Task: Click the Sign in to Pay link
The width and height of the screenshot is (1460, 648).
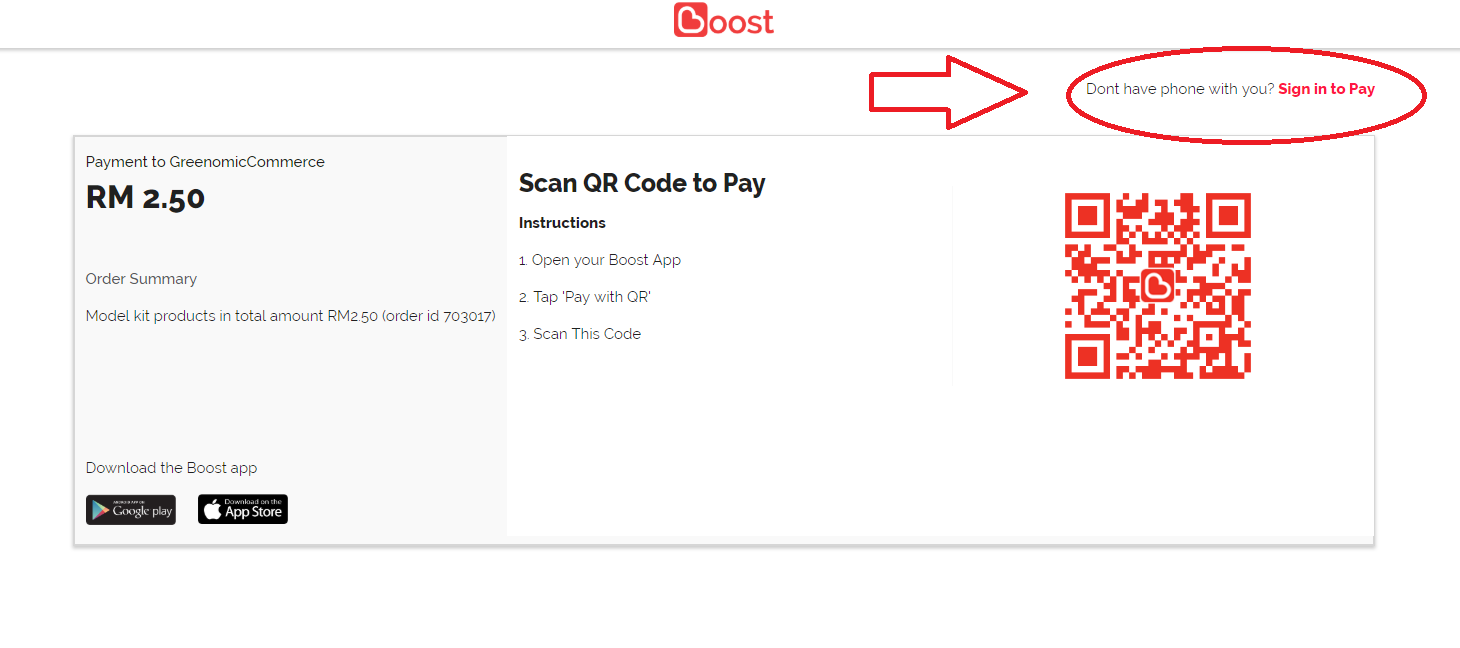Action: [1326, 89]
